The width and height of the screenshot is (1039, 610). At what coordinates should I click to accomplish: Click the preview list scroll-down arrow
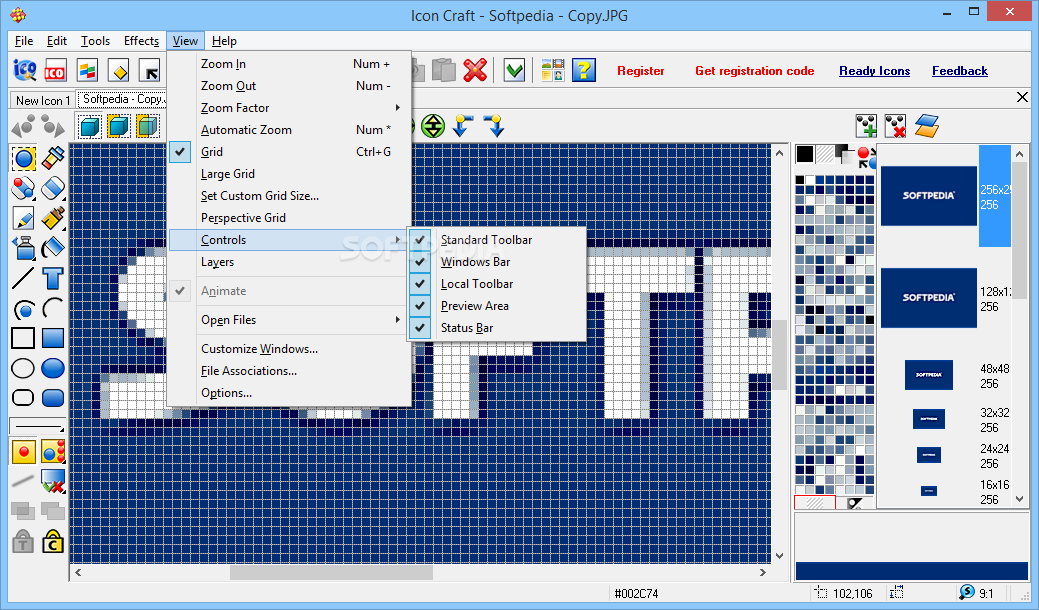point(1020,499)
